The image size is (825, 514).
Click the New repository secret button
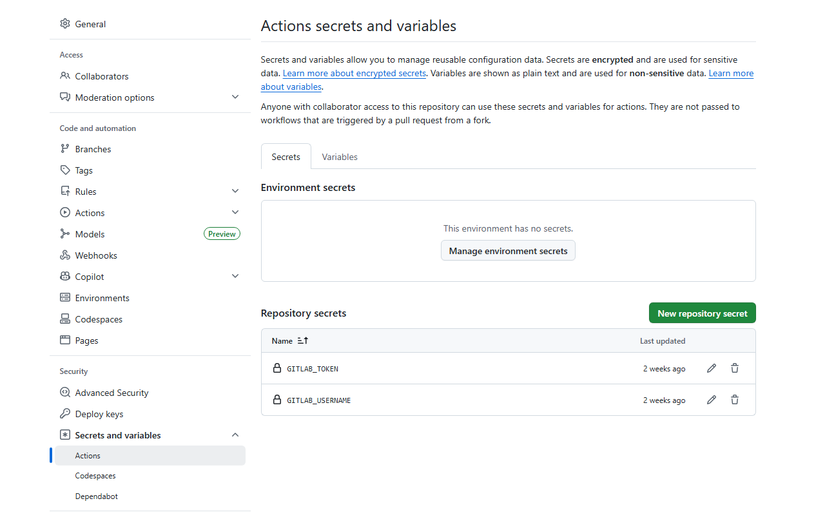pyautogui.click(x=702, y=313)
